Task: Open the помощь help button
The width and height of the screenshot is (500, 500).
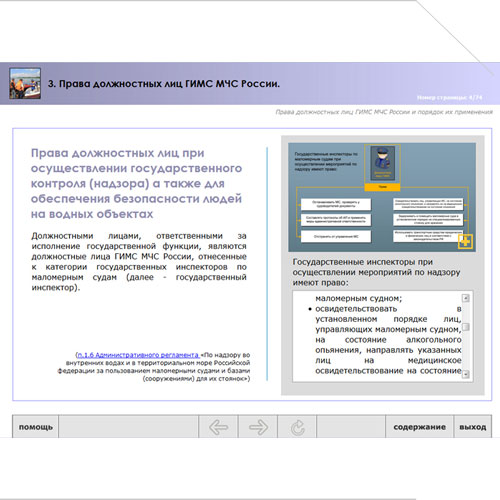Action: 36,427
